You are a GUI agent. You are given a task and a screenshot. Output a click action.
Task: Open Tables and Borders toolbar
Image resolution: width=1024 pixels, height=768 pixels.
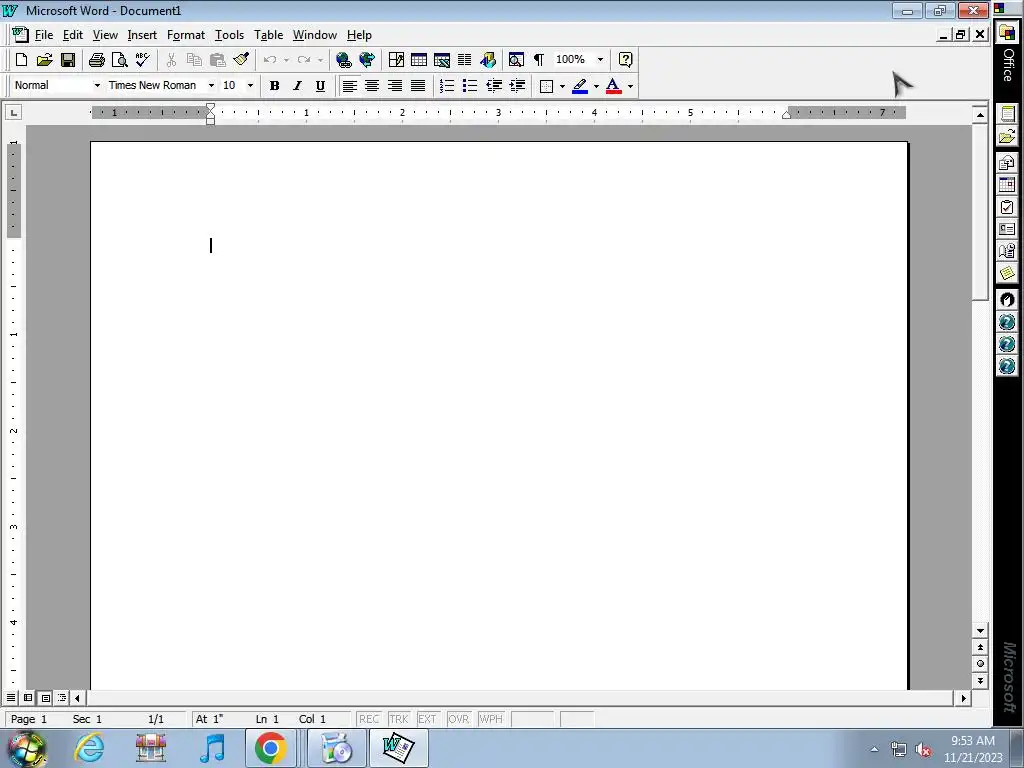pyautogui.click(x=396, y=60)
